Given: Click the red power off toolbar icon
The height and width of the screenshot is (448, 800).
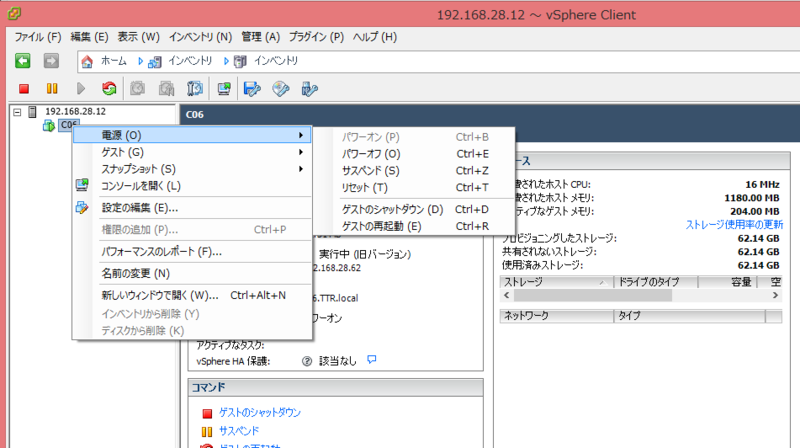Looking at the screenshot, I should pos(23,89).
